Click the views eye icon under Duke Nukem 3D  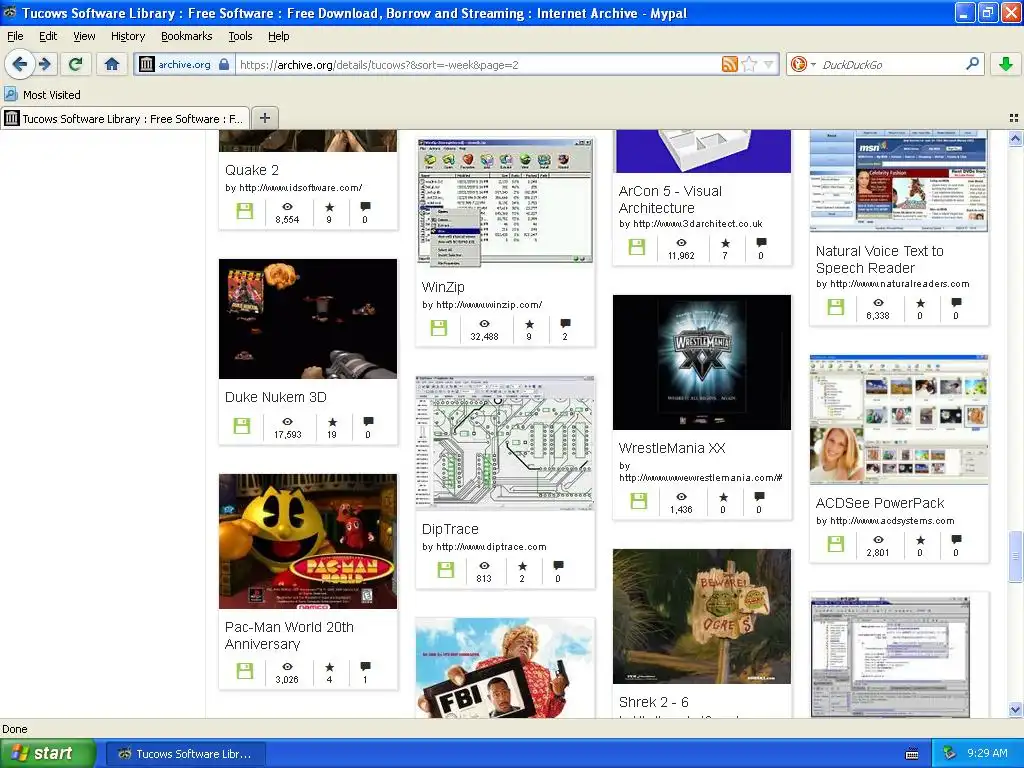[287, 422]
